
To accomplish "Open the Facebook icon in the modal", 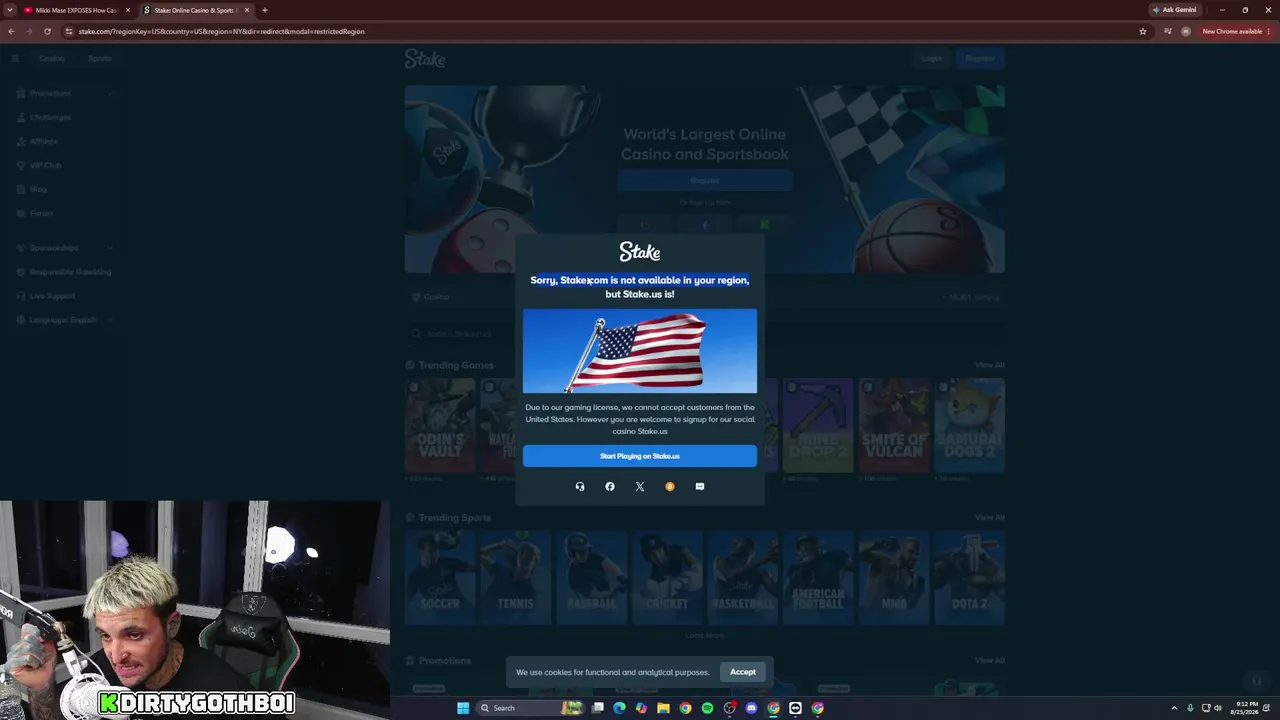I will tap(610, 487).
